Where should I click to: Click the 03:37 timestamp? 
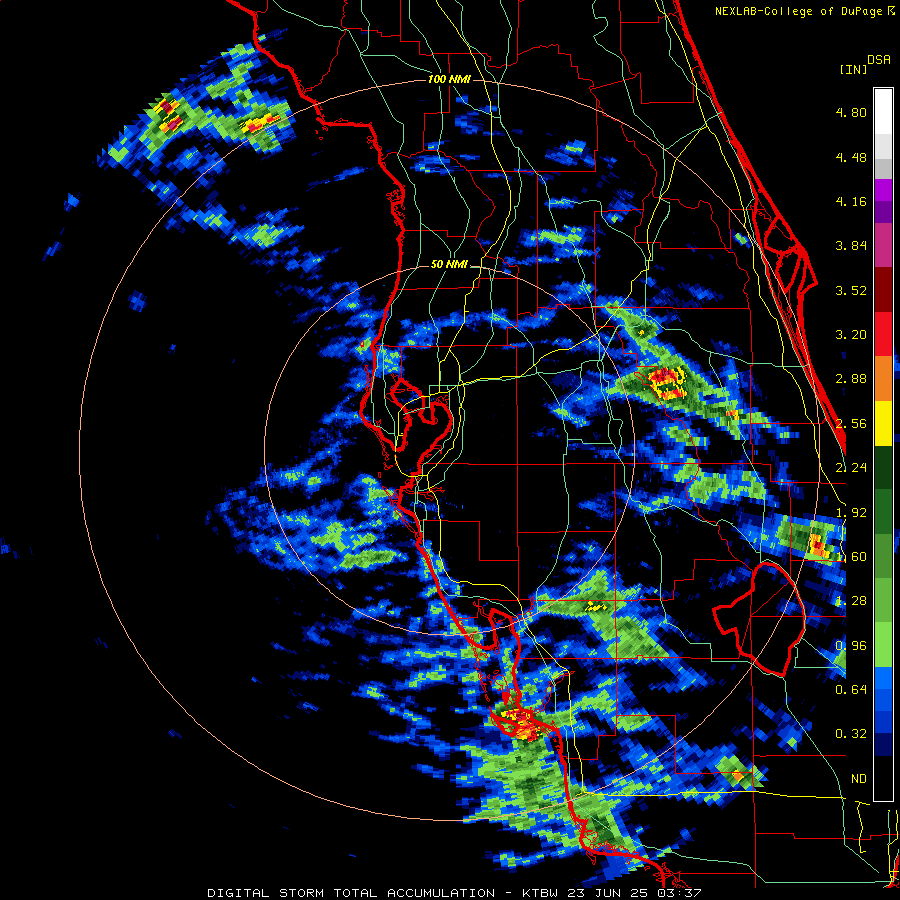point(680,893)
